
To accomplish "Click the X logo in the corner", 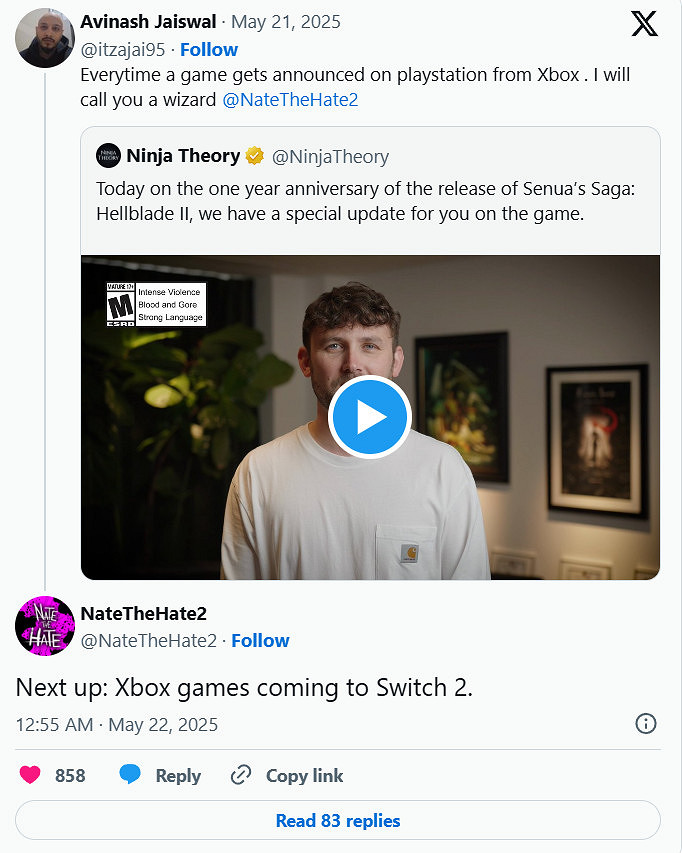I will click(645, 25).
